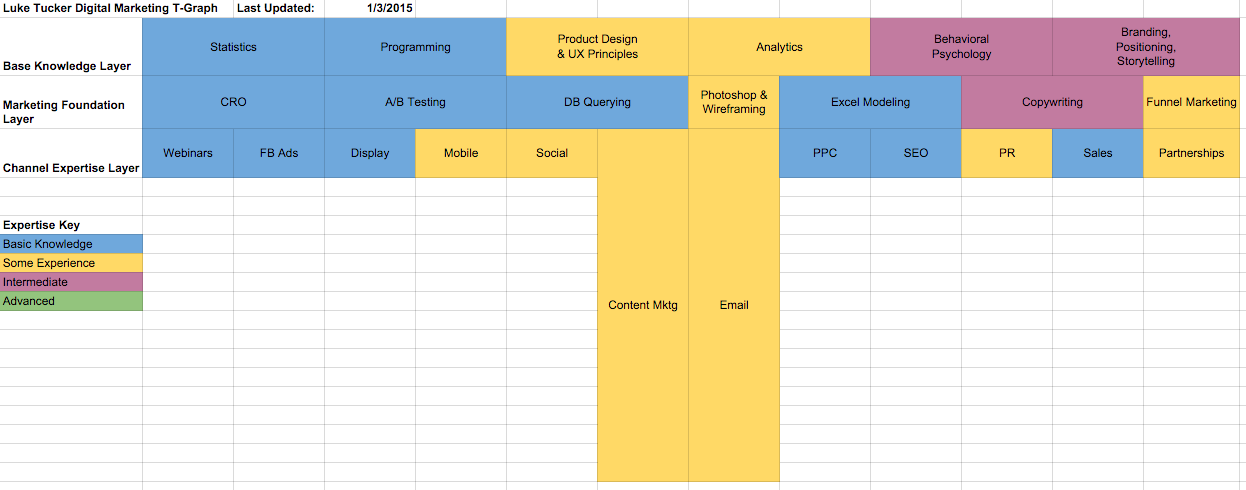This screenshot has height=490, width=1246.
Task: Click the A/B Testing cell
Action: 415,102
